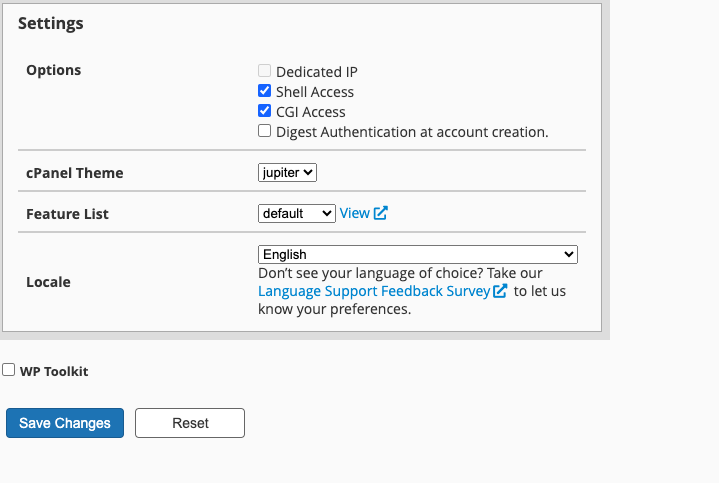Follow the Language Support Feedback Survey link
Screen dimensions: 719x483
(x=374, y=291)
